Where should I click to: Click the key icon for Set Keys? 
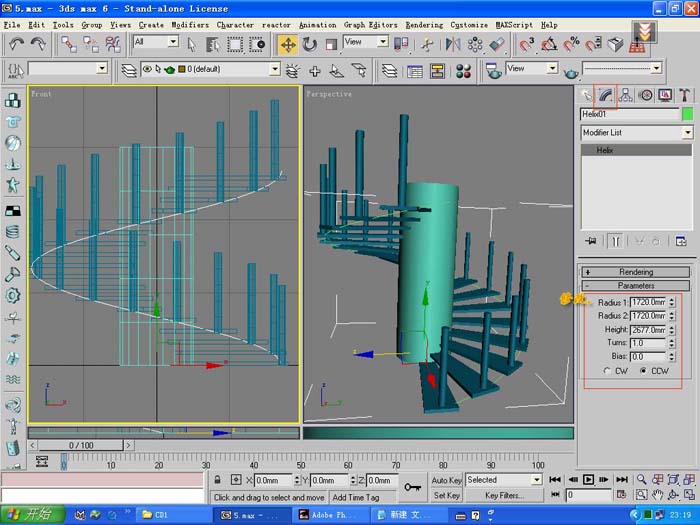[x=413, y=487]
